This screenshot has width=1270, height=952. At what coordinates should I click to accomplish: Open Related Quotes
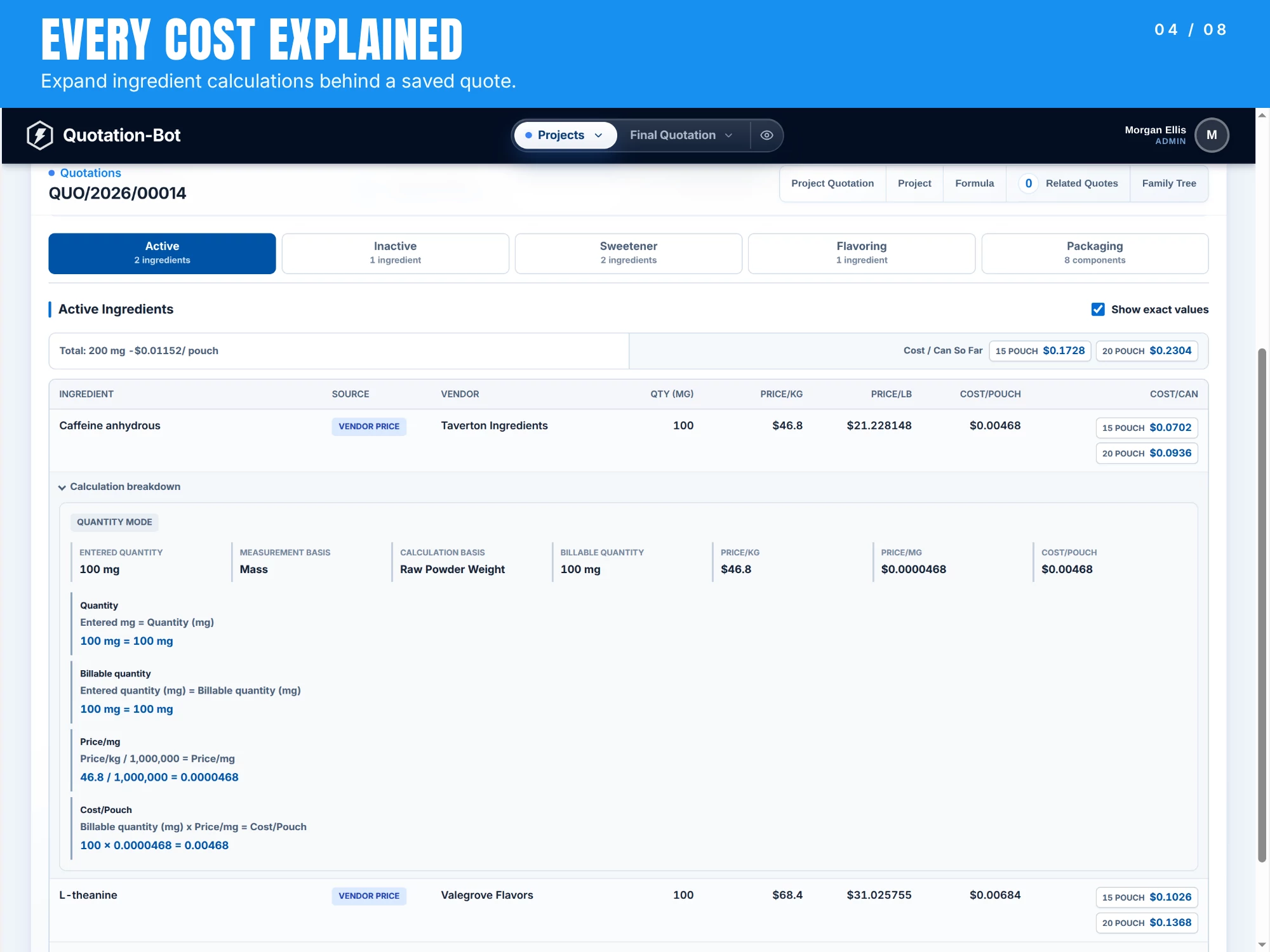(1068, 183)
